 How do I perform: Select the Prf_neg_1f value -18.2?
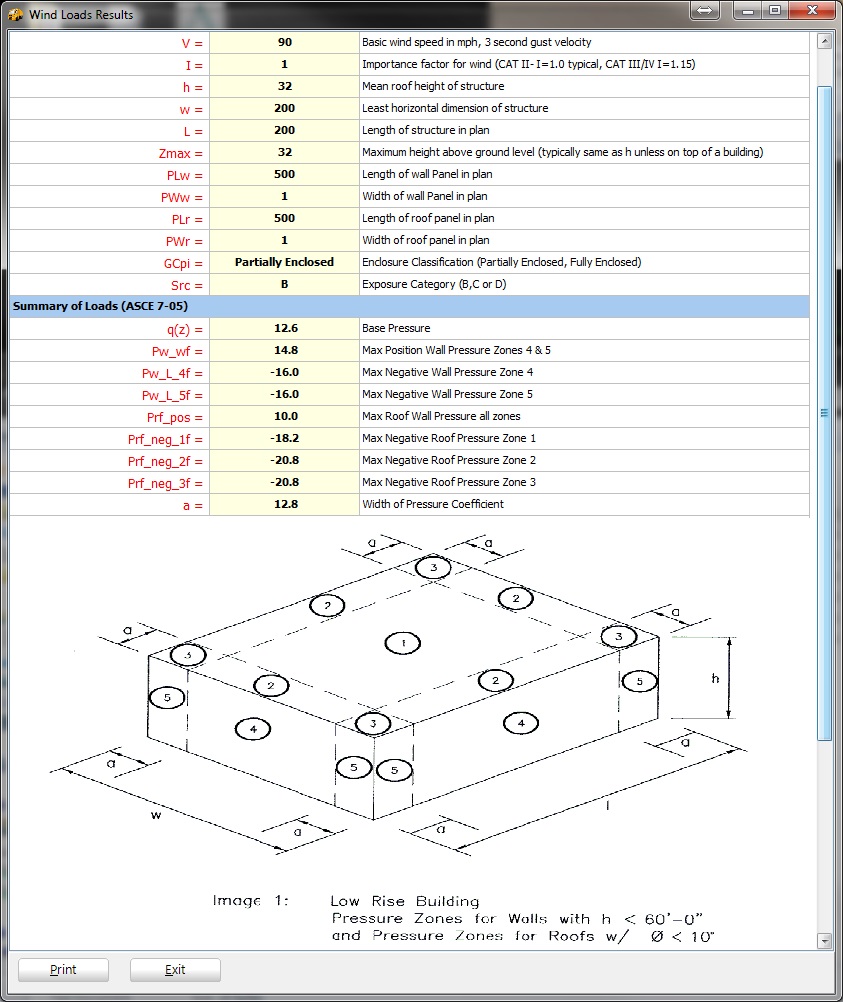[x=284, y=438]
